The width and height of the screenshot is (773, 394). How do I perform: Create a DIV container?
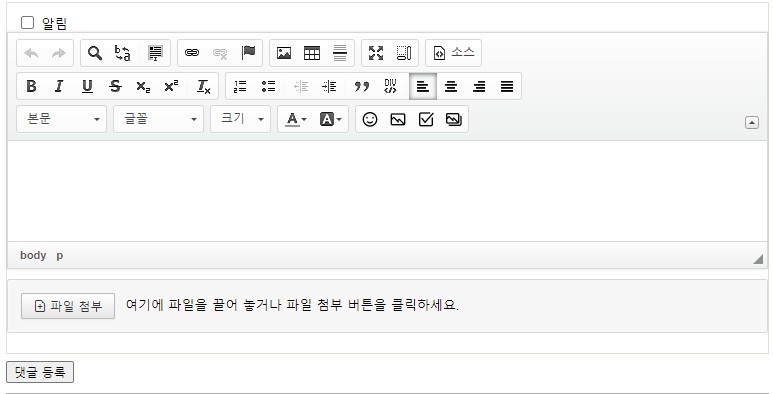coord(390,86)
